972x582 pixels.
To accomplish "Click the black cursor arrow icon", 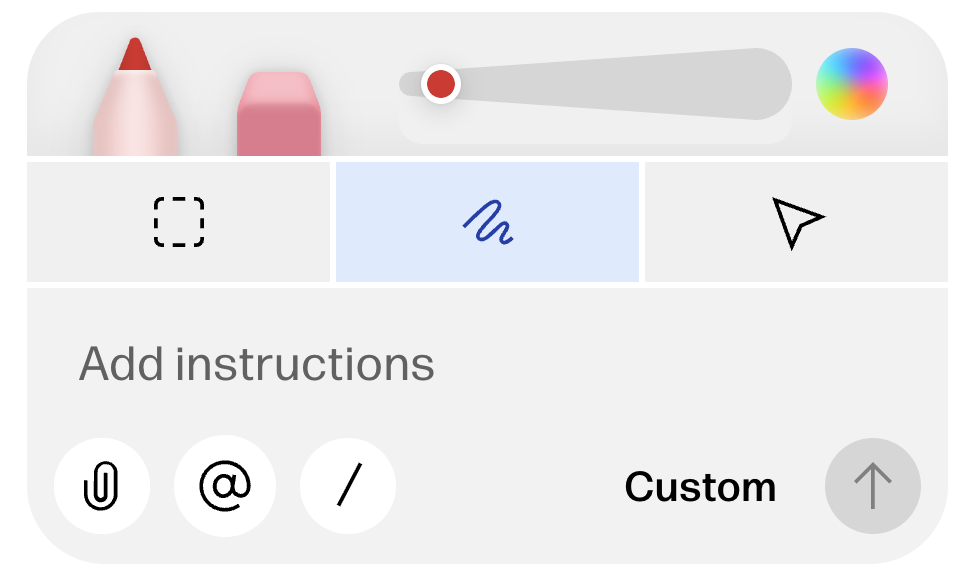I will pos(797,221).
